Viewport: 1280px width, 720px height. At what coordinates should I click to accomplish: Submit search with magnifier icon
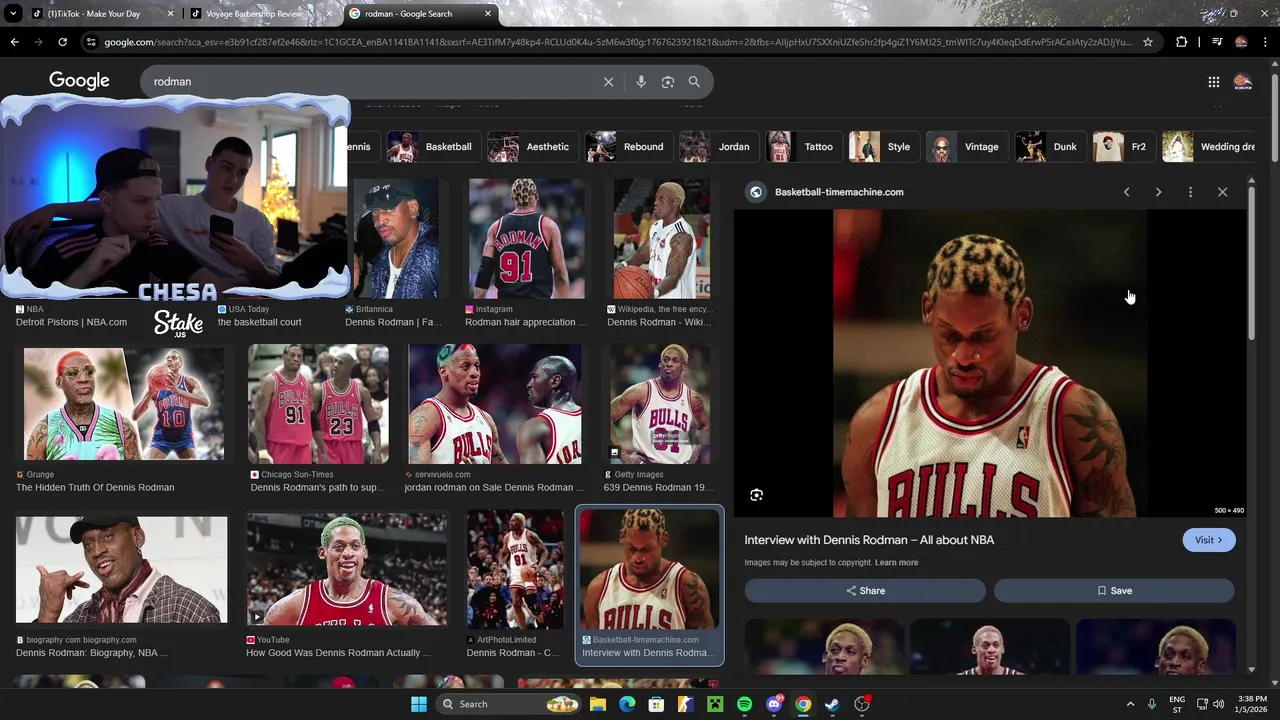[694, 82]
